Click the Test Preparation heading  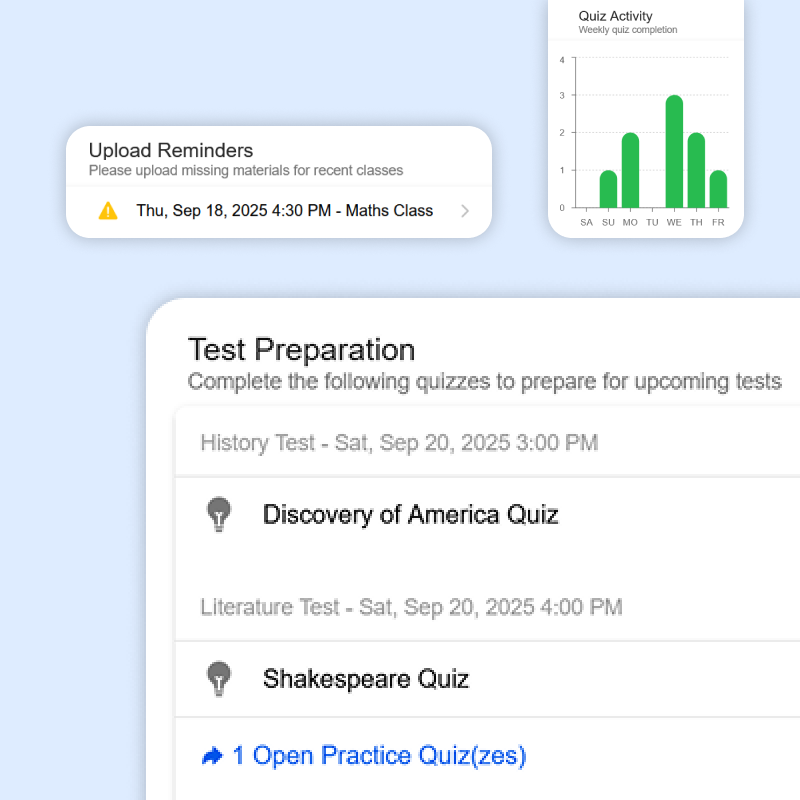coord(301,350)
